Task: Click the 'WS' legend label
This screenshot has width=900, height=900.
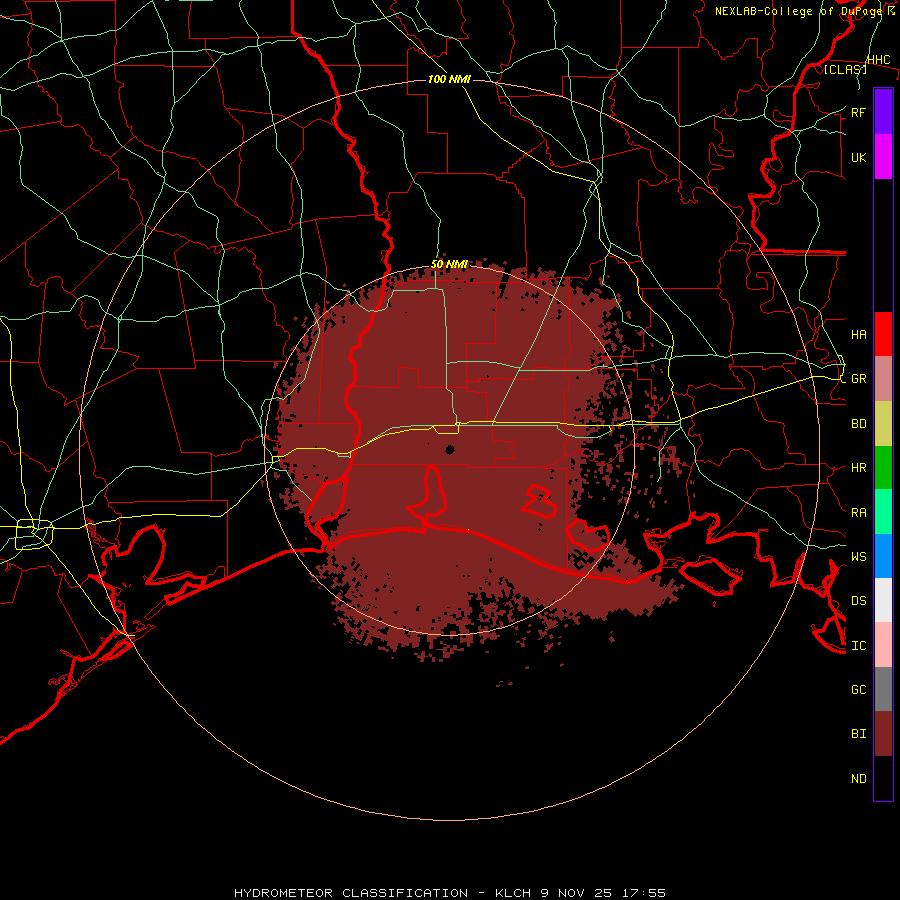Action: point(859,557)
